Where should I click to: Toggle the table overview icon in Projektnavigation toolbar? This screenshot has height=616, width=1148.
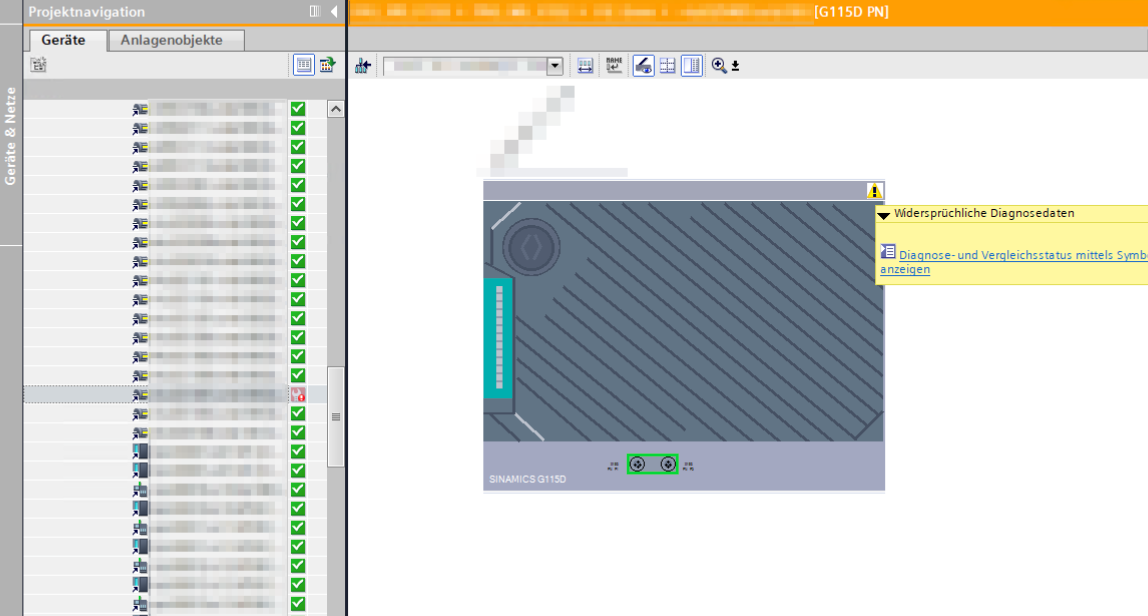coord(303,65)
